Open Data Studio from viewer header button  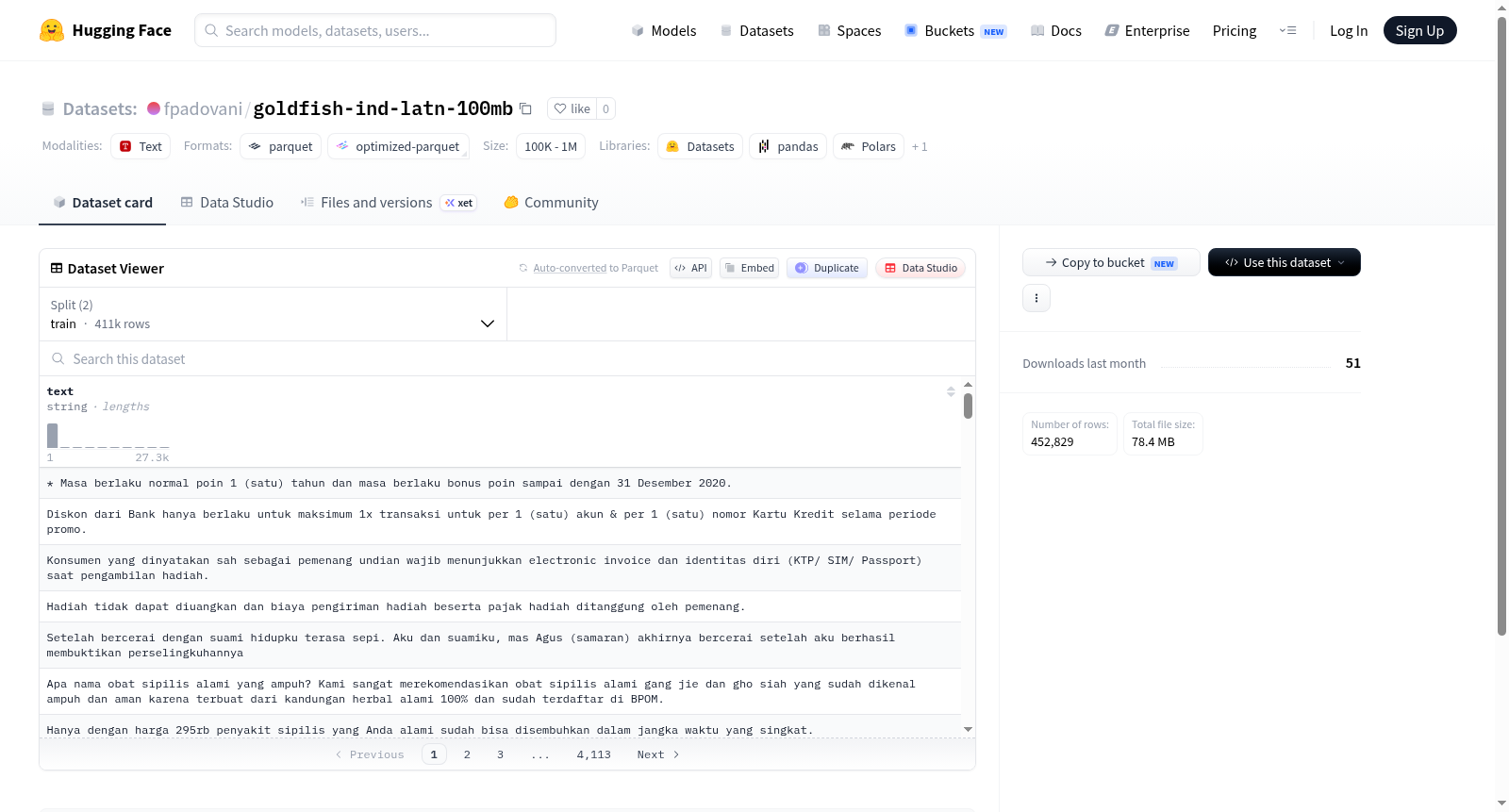pyautogui.click(x=920, y=268)
